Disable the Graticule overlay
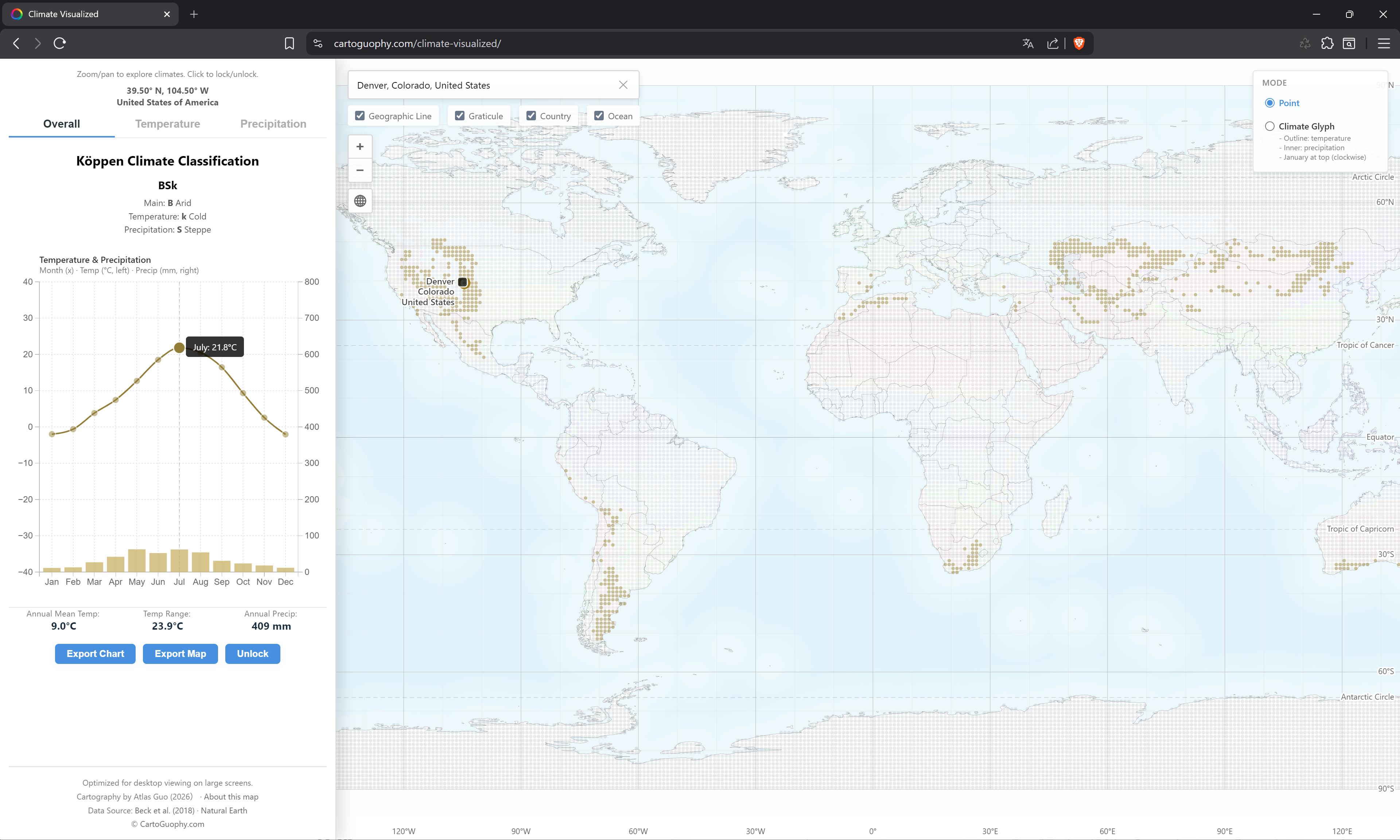This screenshot has width=1400, height=840. [x=459, y=116]
